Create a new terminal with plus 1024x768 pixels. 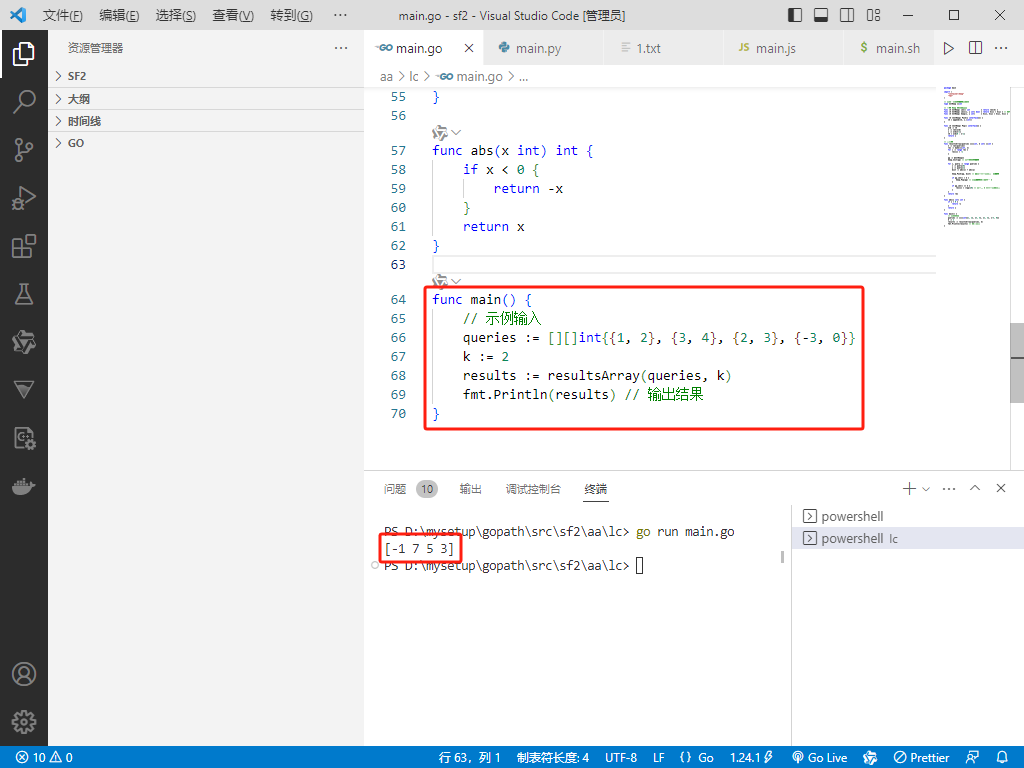pos(908,488)
